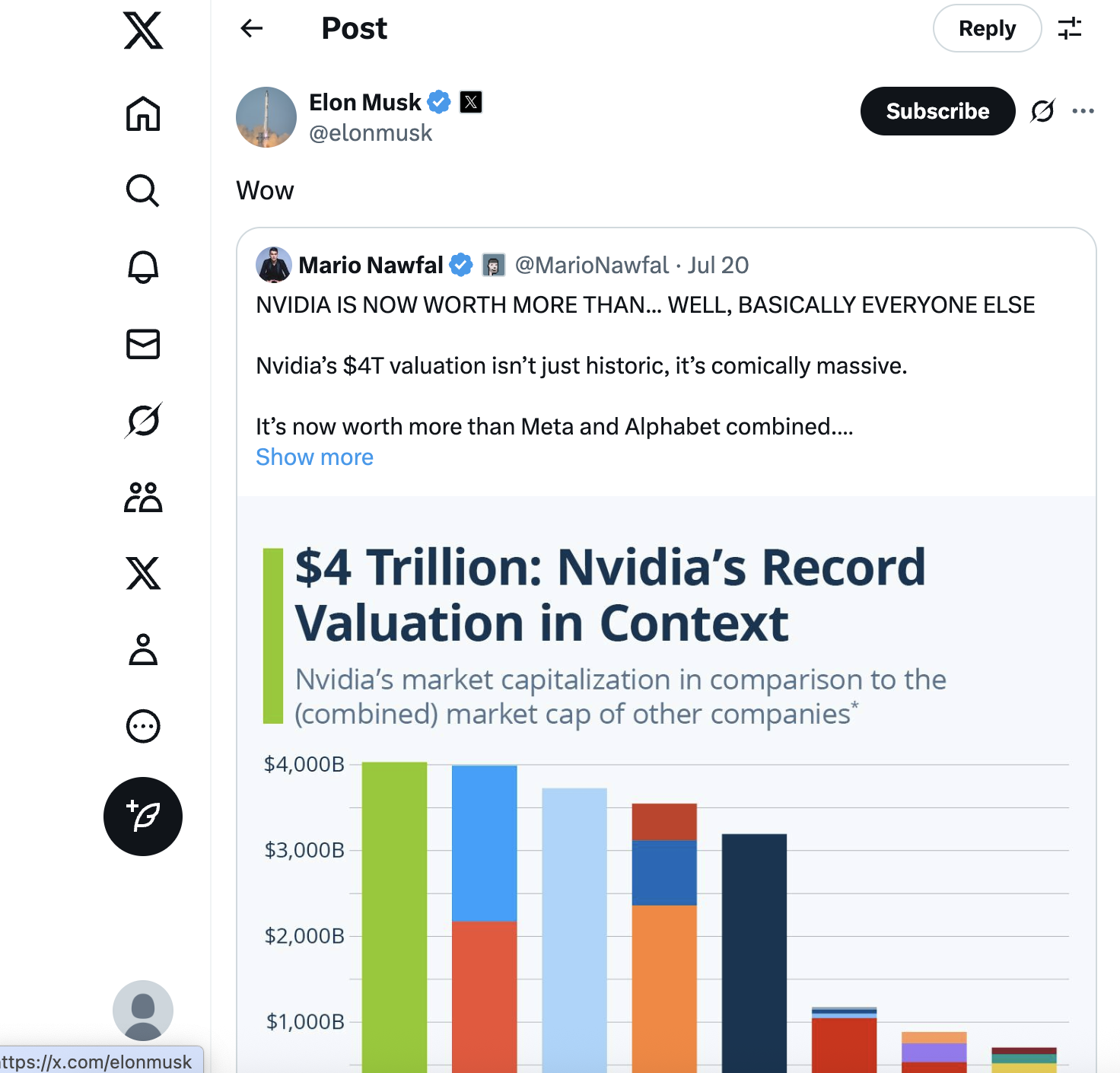The width and height of the screenshot is (1120, 1073).
Task: Open the post's three-dot options menu
Action: click(1083, 111)
